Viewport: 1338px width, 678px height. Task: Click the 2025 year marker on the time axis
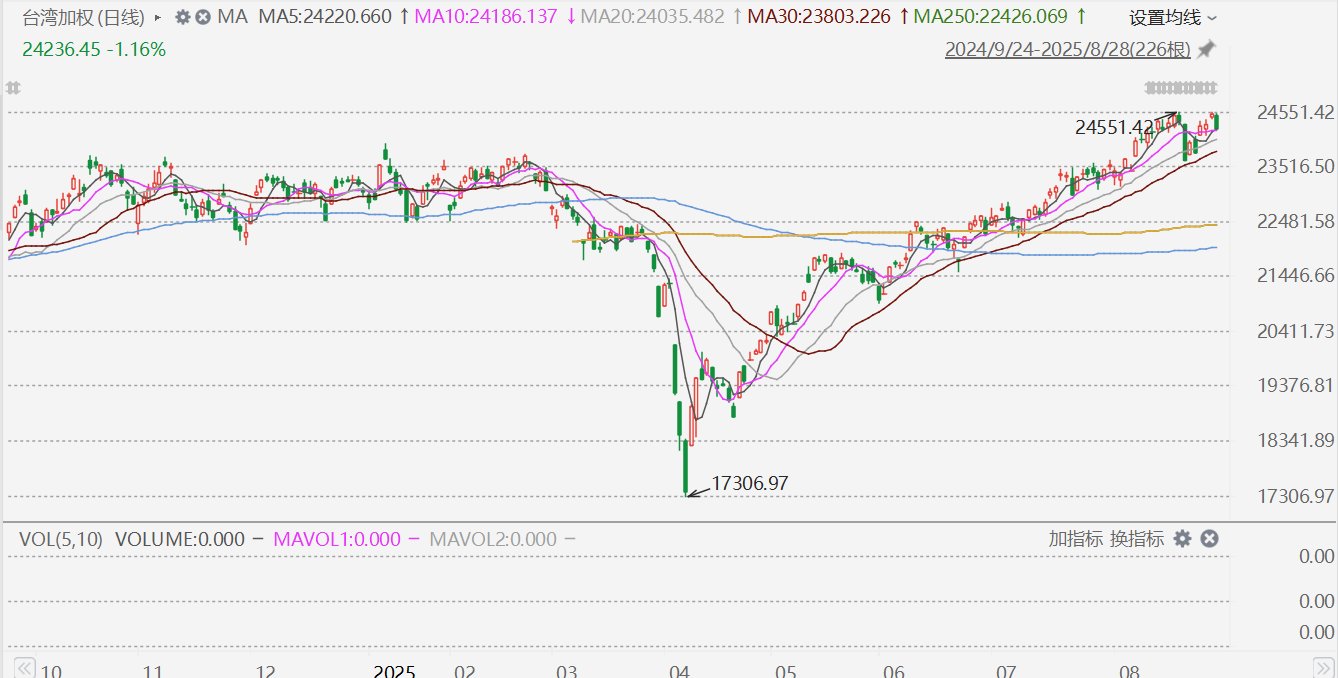click(395, 671)
